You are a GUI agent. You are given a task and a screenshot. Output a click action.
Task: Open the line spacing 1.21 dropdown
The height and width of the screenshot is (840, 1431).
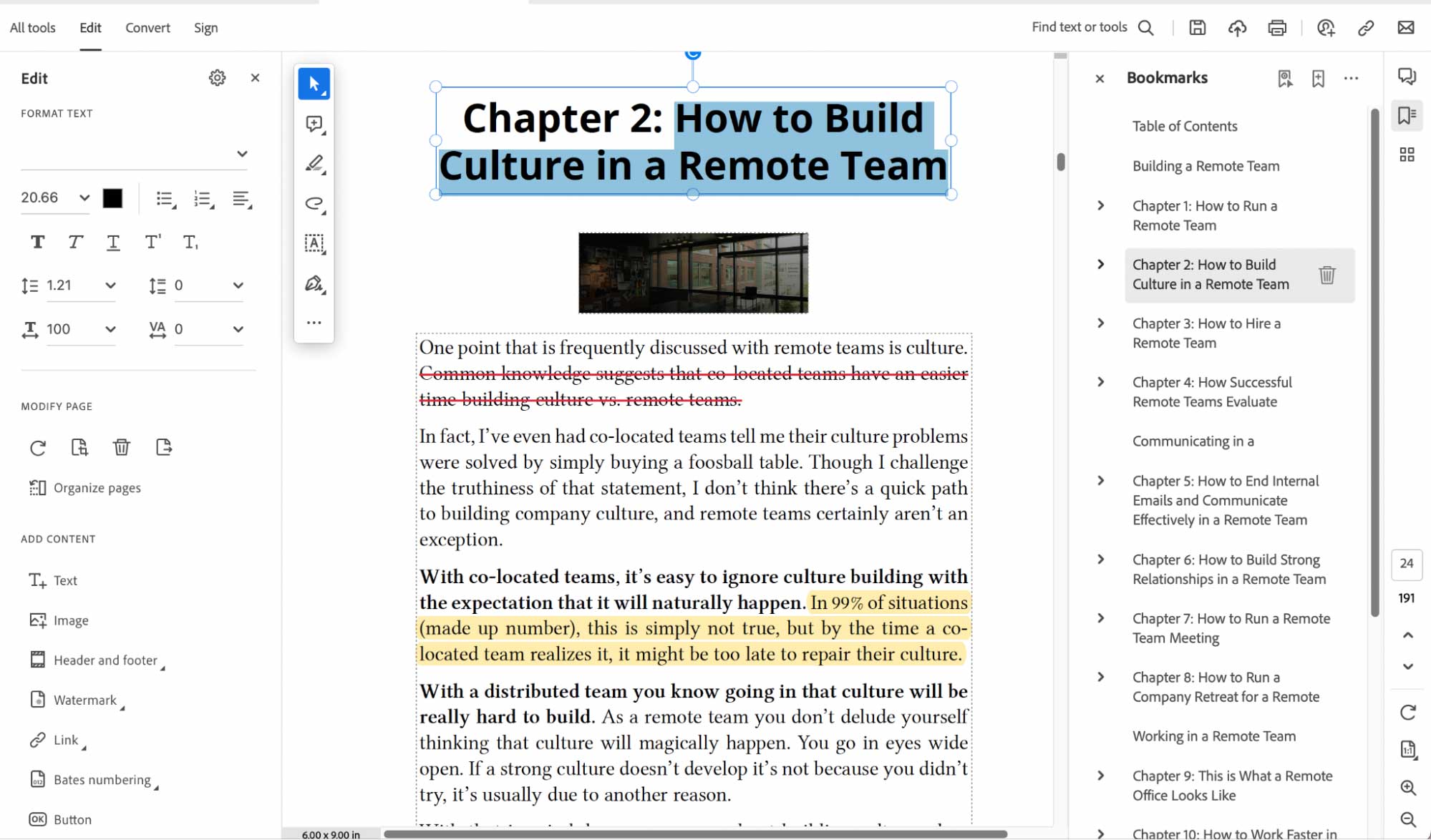click(110, 286)
